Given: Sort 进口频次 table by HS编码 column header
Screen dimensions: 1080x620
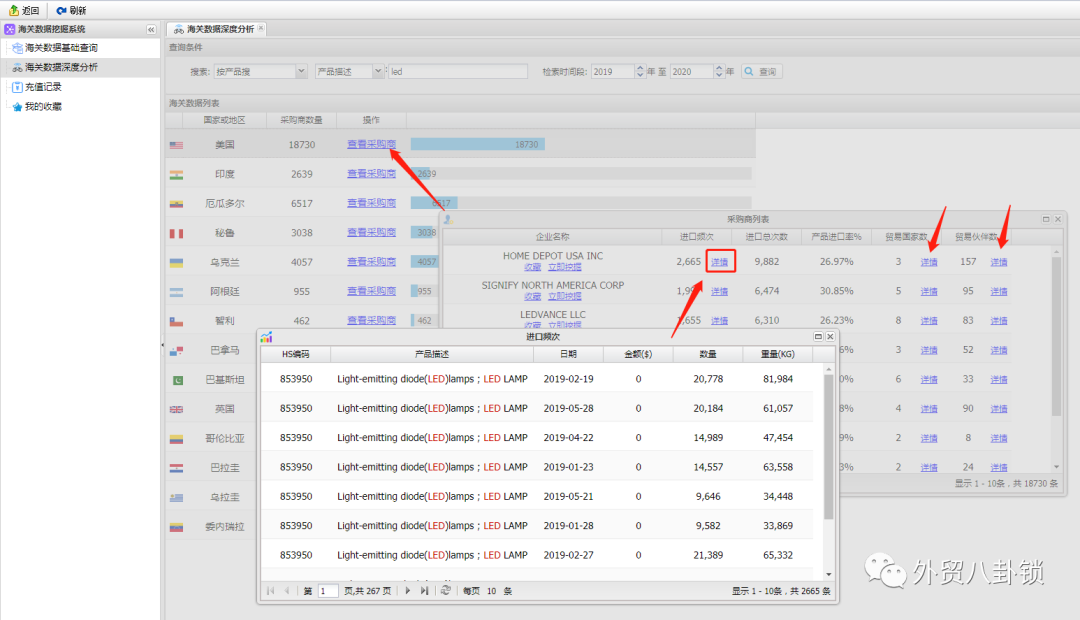Looking at the screenshot, I should (x=295, y=354).
